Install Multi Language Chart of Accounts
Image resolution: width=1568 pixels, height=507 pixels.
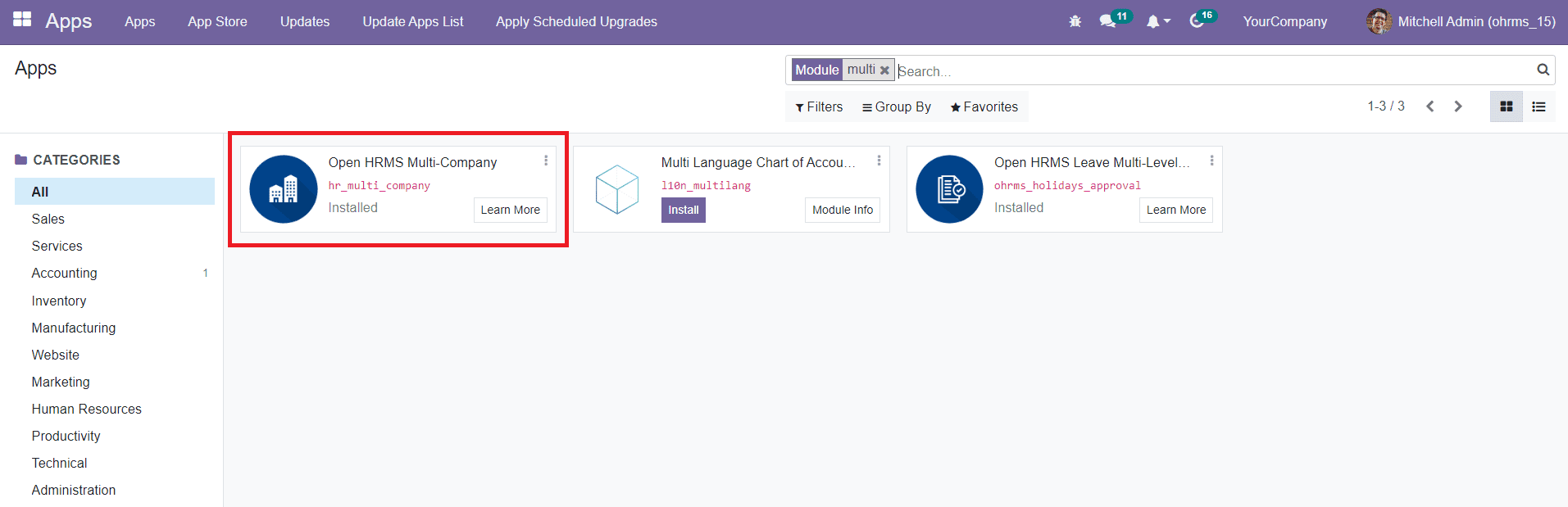684,210
